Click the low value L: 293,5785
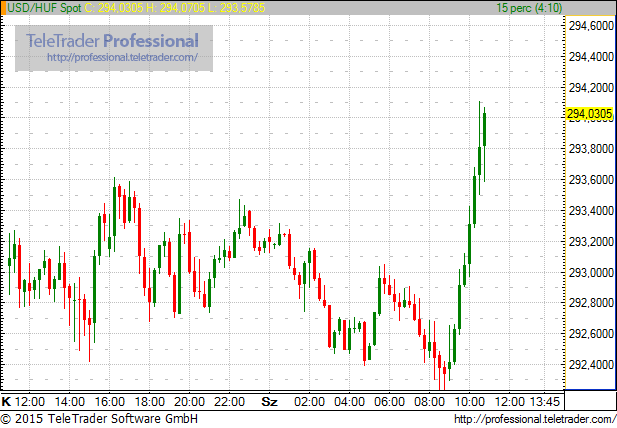 (x=237, y=8)
